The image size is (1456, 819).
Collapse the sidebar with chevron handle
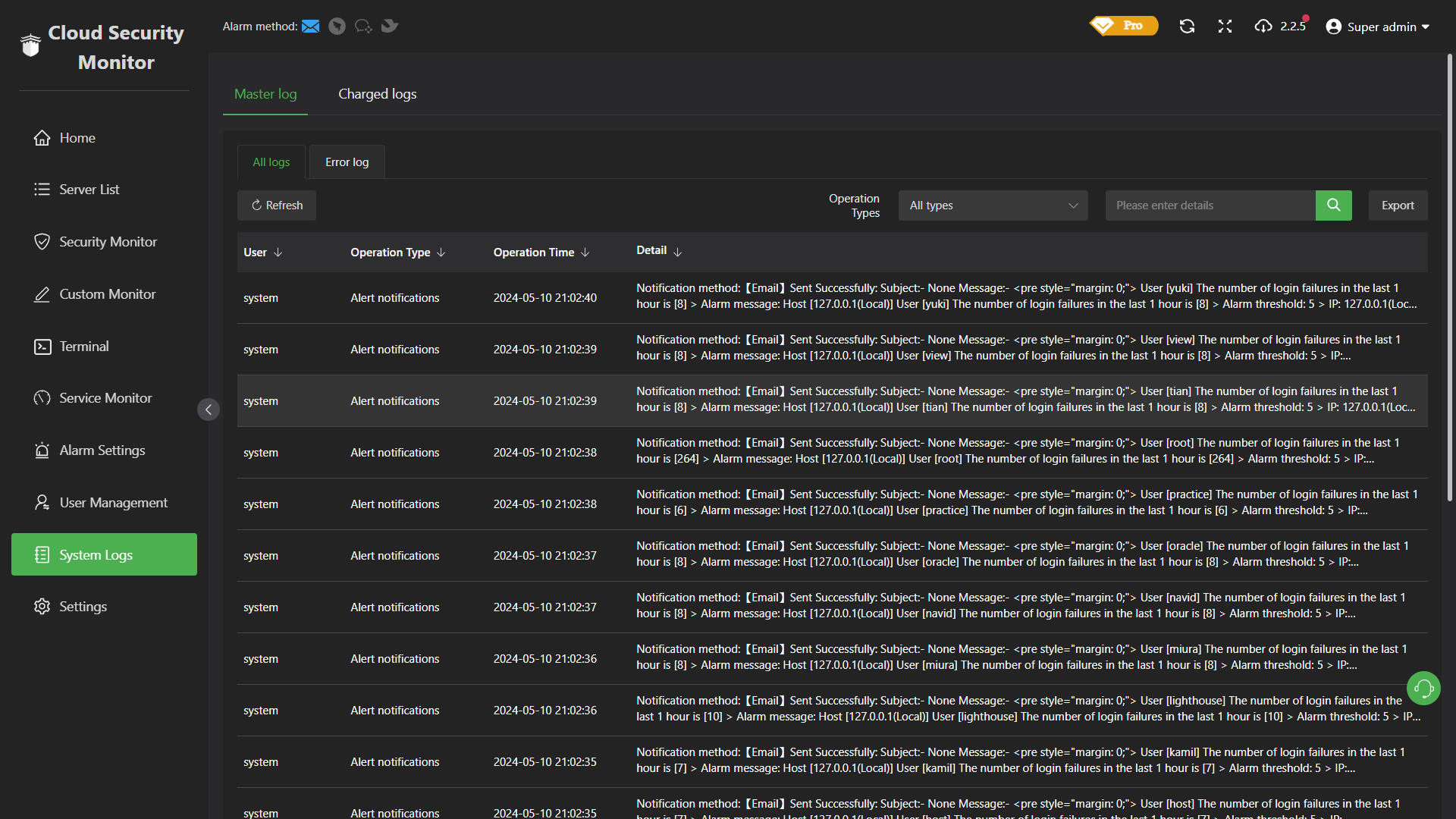click(x=209, y=409)
